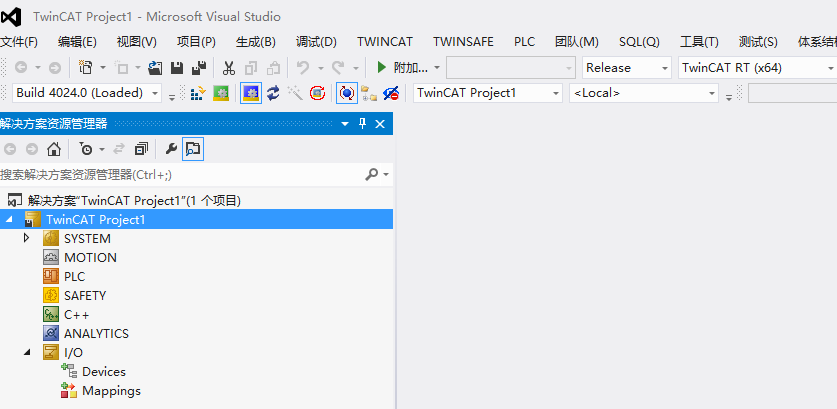Click the Toggle Free Run red-circle icon

(x=318, y=93)
